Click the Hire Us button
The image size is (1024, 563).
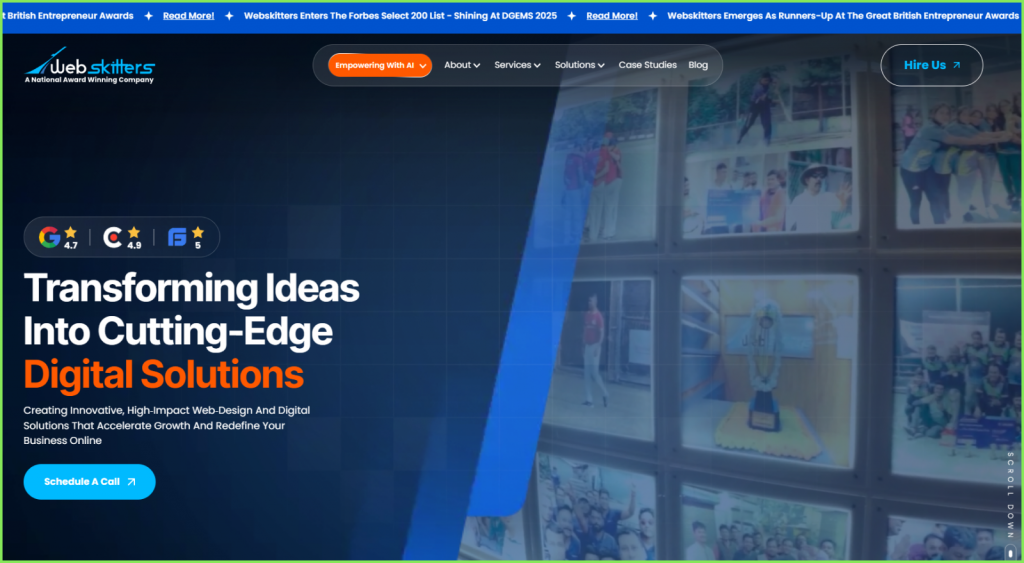tap(932, 65)
